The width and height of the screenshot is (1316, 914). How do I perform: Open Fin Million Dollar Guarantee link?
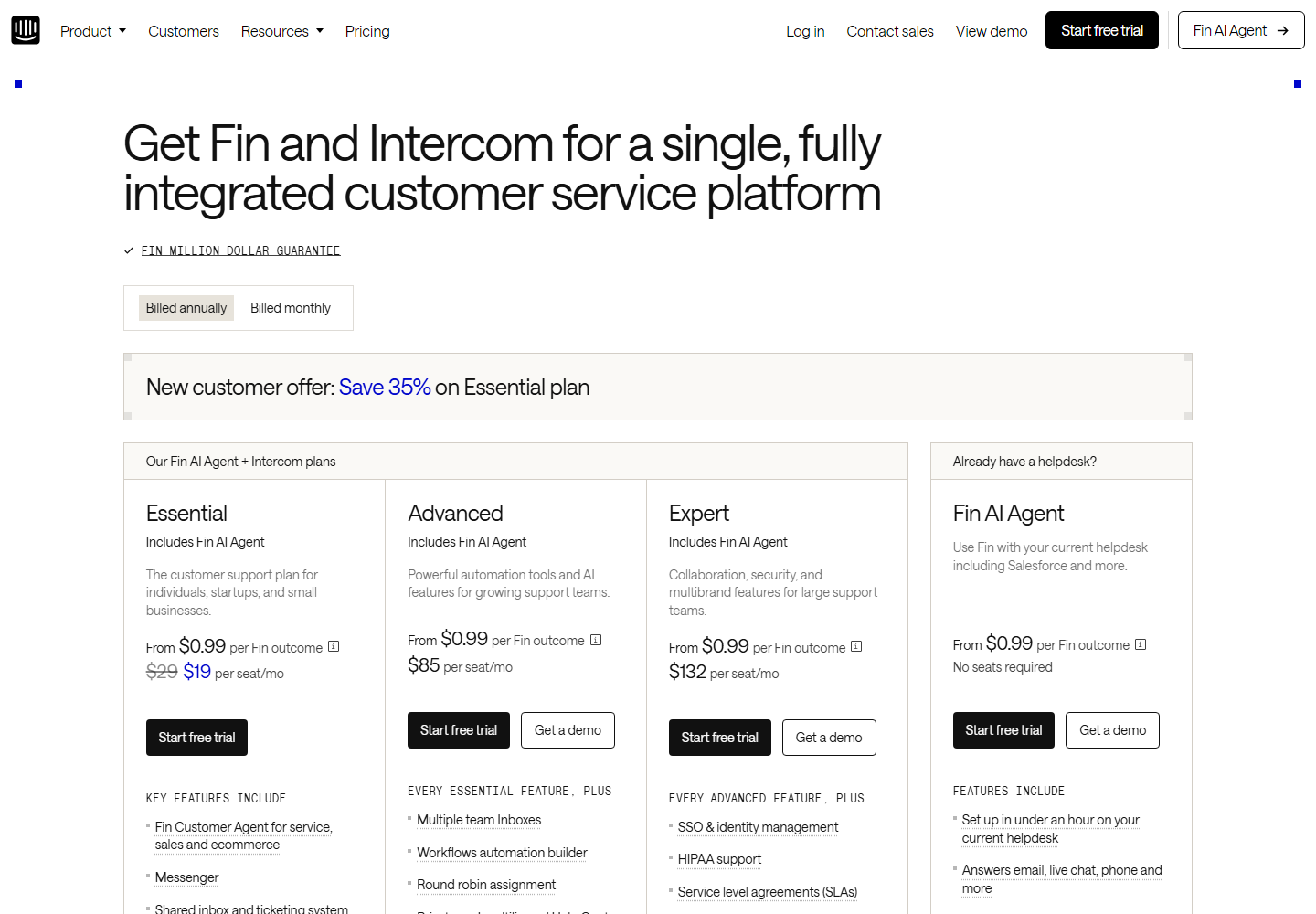coord(240,250)
